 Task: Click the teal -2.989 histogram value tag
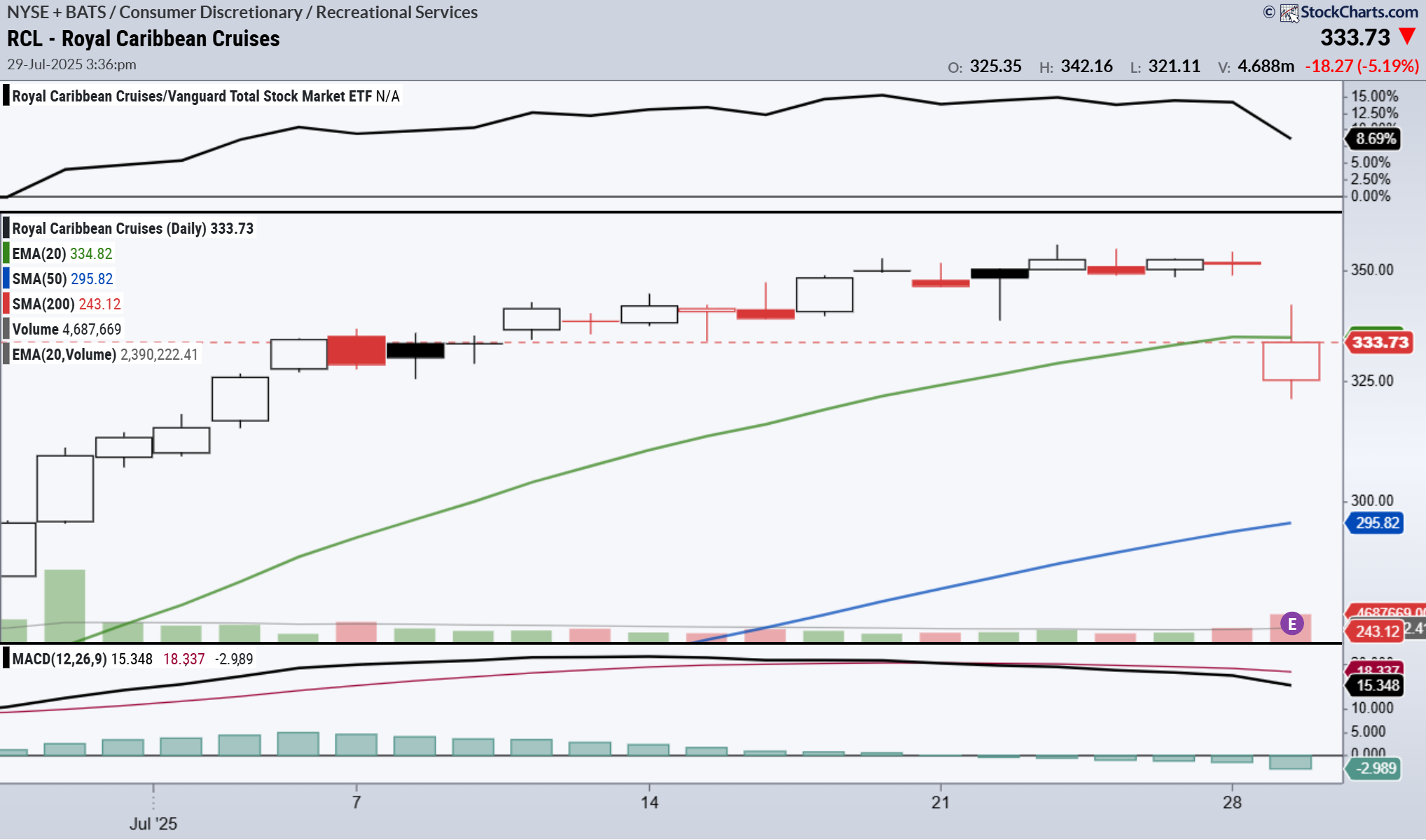pos(1375,768)
